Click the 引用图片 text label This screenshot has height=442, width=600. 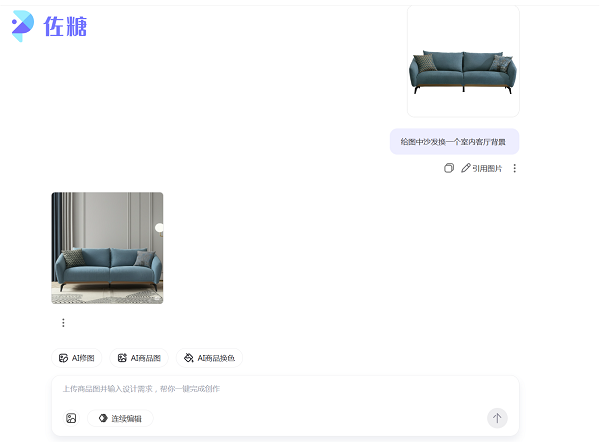pyautogui.click(x=487, y=168)
